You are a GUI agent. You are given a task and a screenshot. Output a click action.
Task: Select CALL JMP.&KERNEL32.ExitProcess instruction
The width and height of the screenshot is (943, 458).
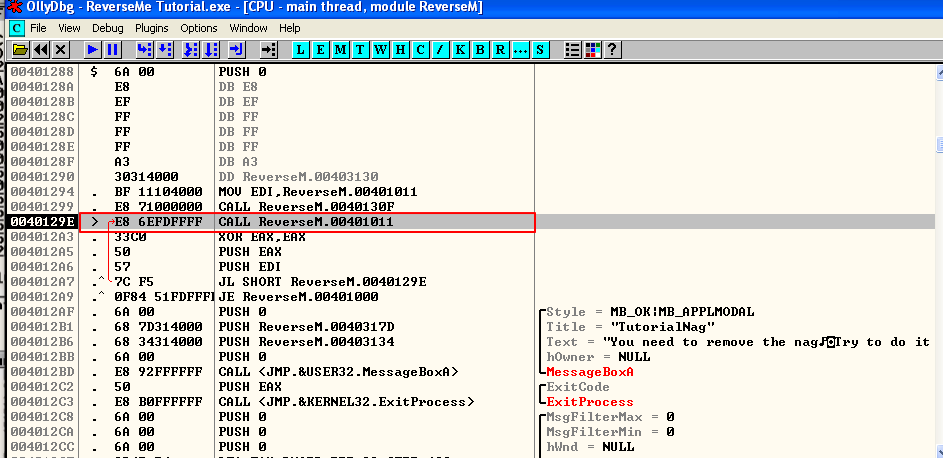pyautogui.click(x=346, y=402)
